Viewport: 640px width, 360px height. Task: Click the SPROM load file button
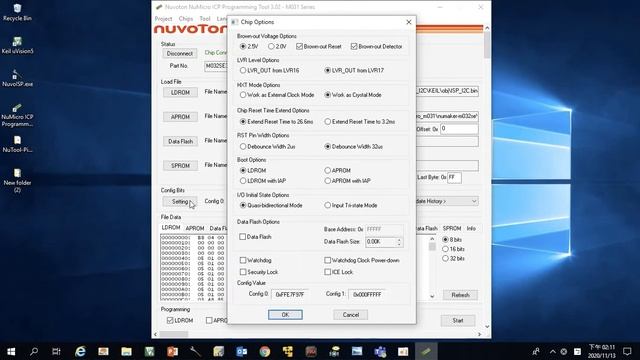(x=180, y=165)
